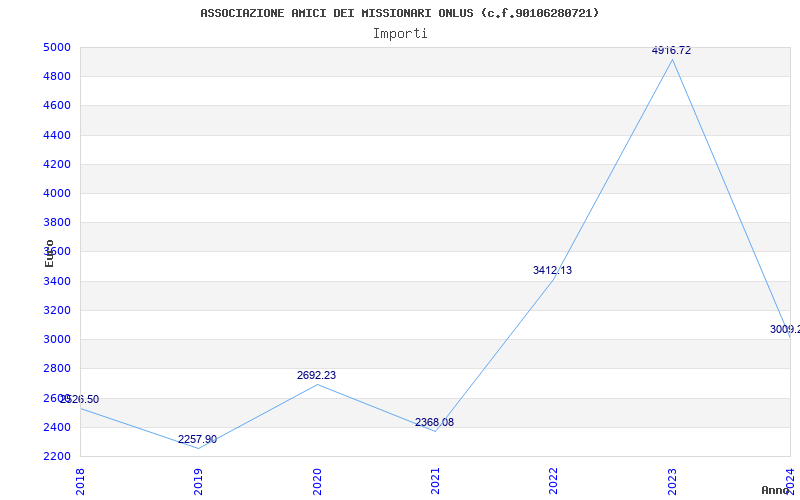Click the 4916.72 data label
This screenshot has width=800, height=500.
pyautogui.click(x=671, y=50)
